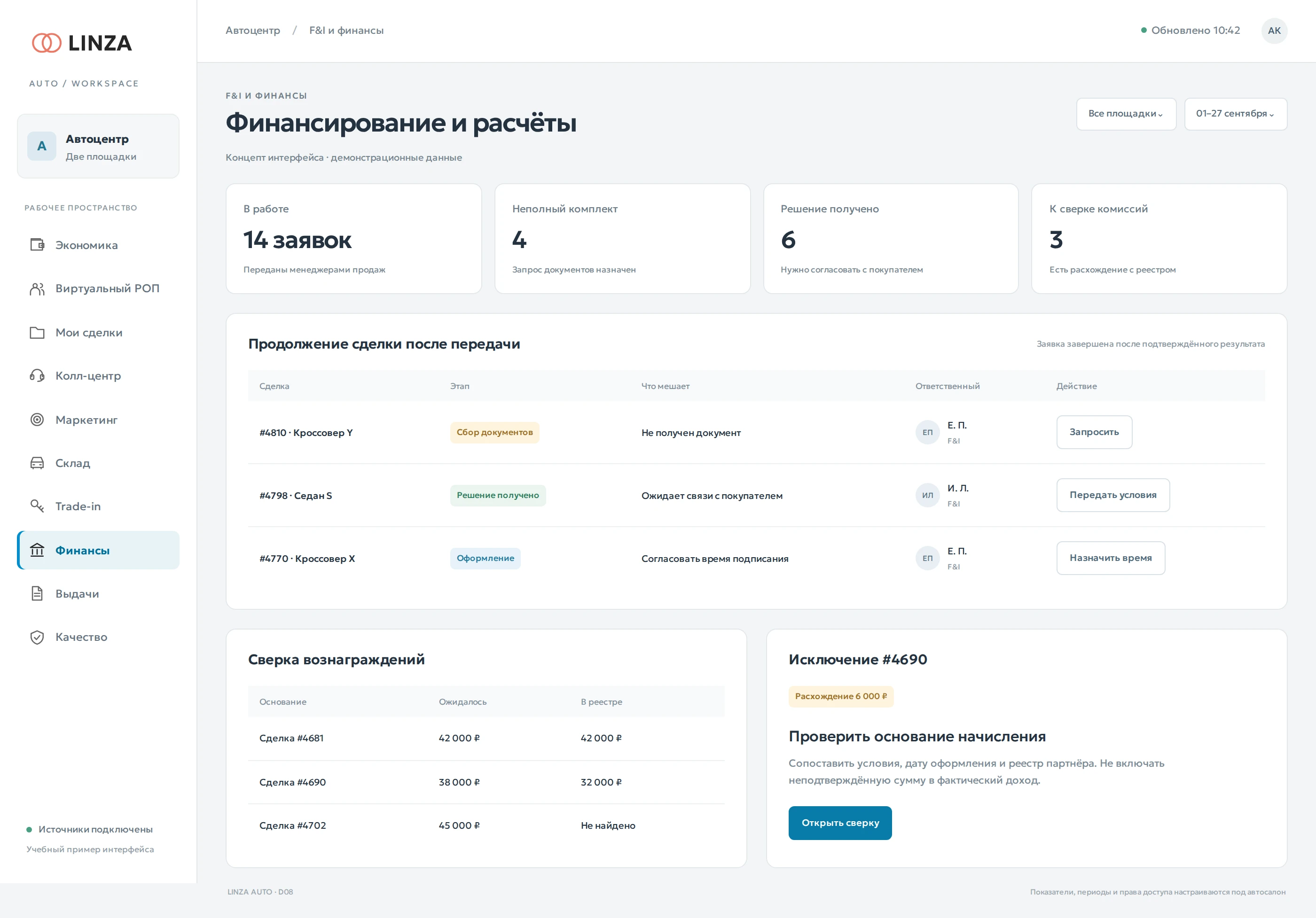Viewport: 1316px width, 918px height.
Task: Open the Склад menu item
Action: [98, 463]
